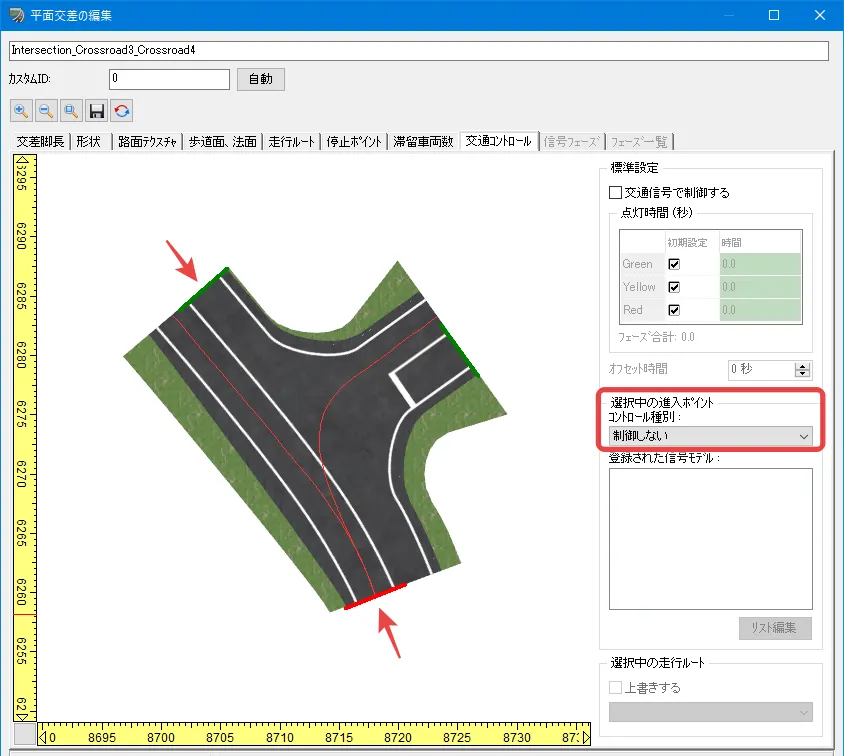Click the save floppy disk icon
The width and height of the screenshot is (844, 756).
(x=97, y=110)
